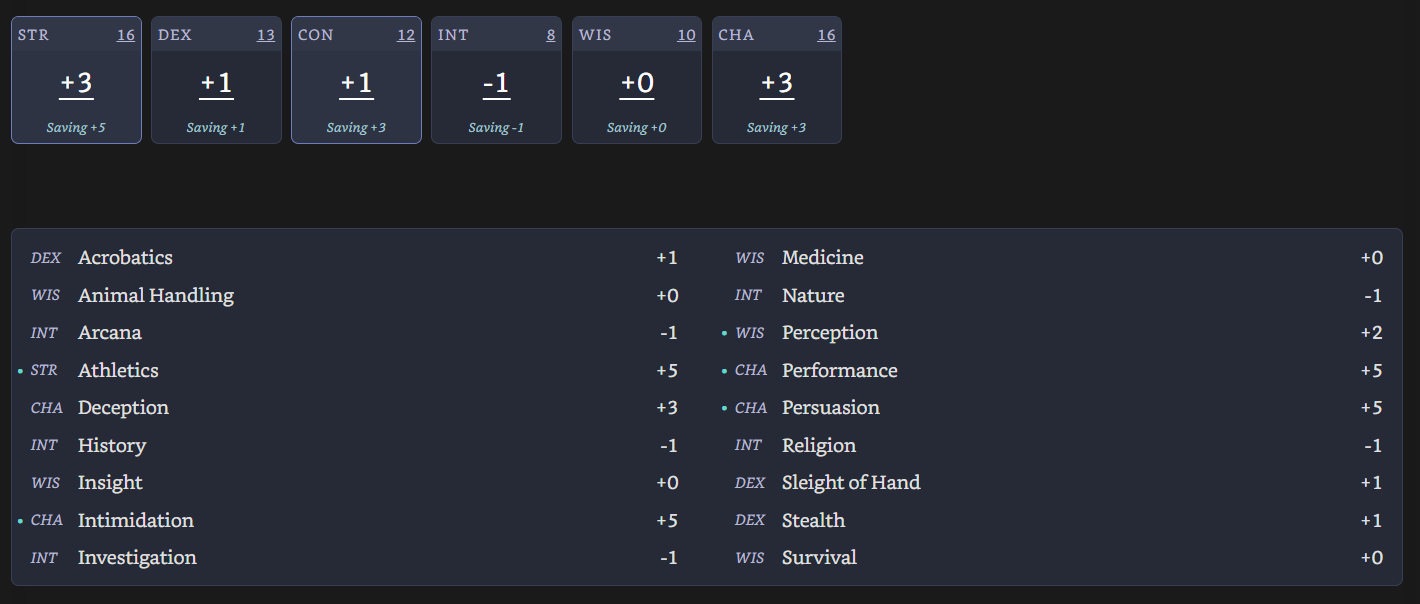Screen dimensions: 1420x604
Task: Click the CHA modifier +3
Action: tap(776, 84)
